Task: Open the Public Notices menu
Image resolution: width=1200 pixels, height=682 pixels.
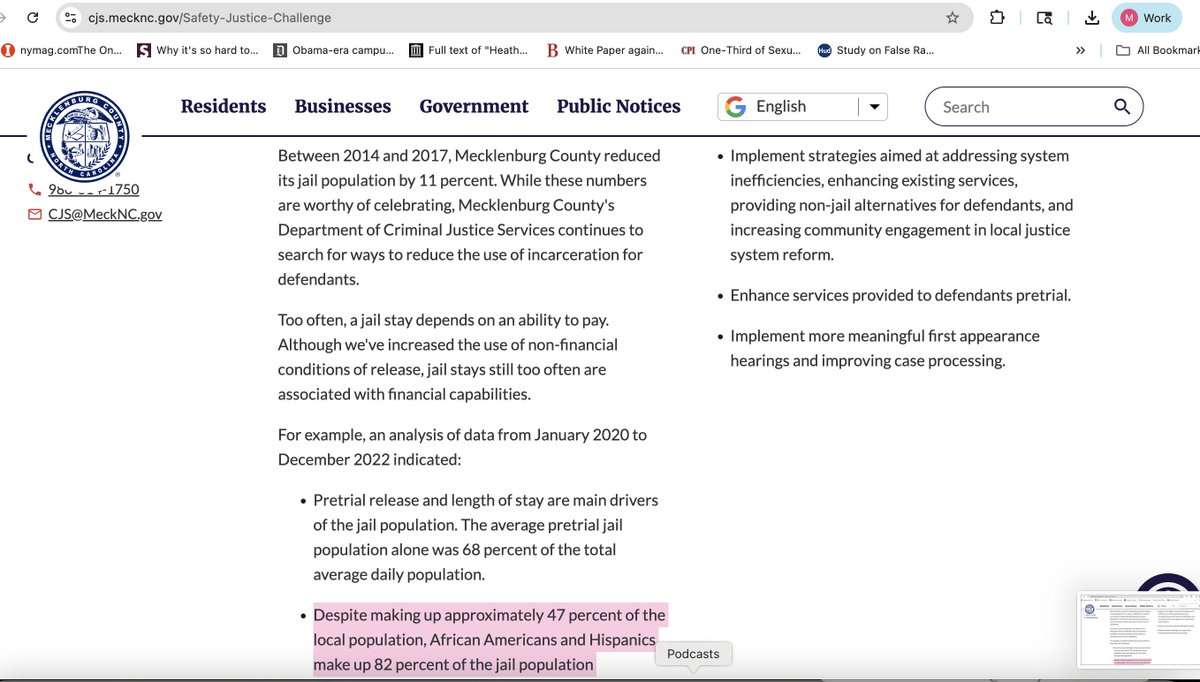Action: pyautogui.click(x=618, y=106)
